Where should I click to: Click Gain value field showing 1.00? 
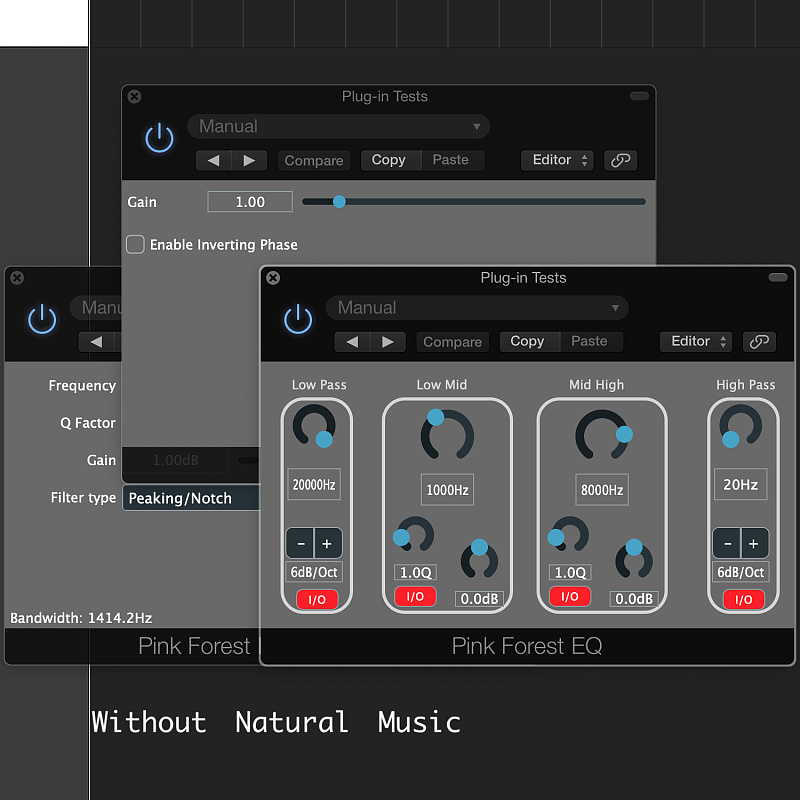(x=250, y=202)
